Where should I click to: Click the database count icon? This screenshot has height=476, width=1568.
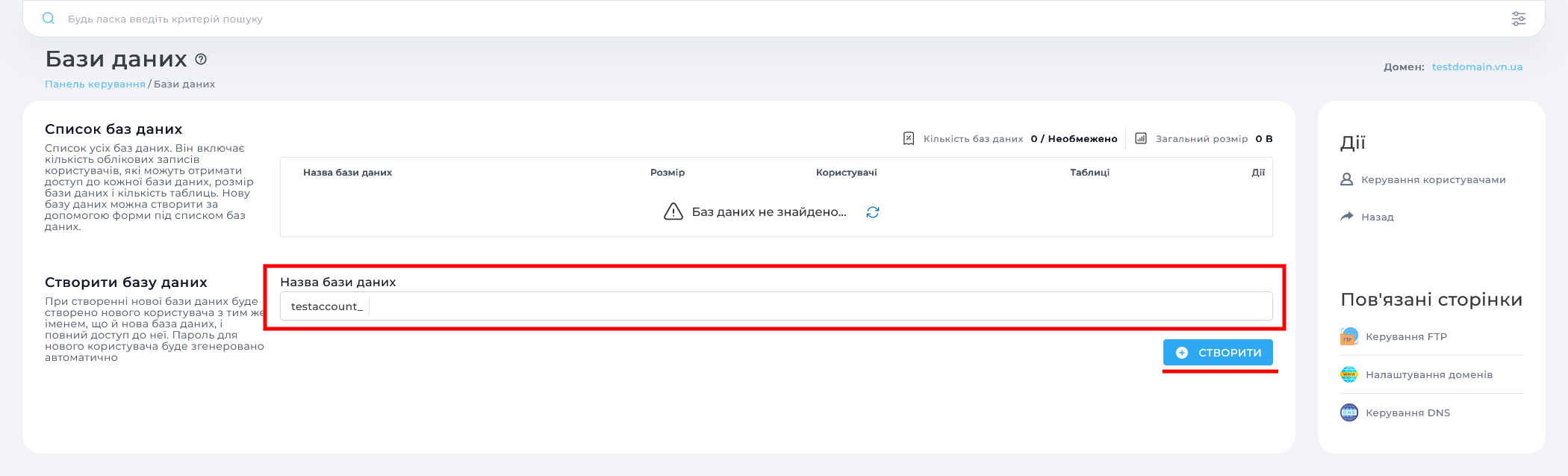[909, 138]
